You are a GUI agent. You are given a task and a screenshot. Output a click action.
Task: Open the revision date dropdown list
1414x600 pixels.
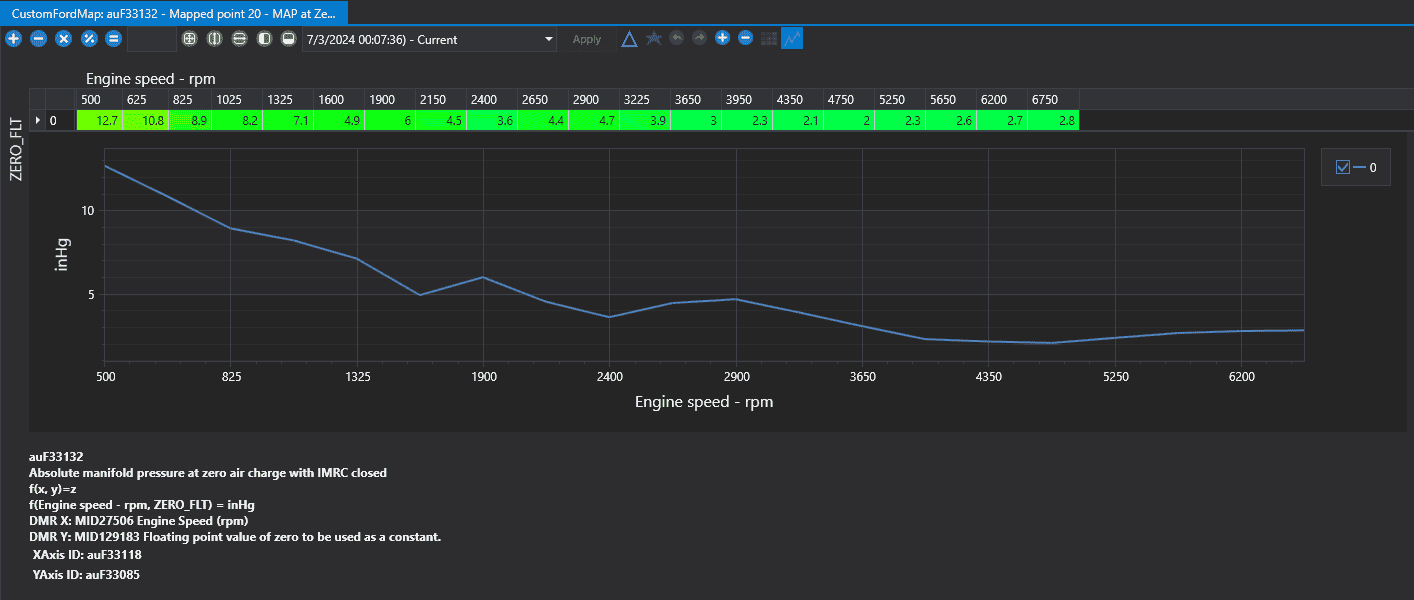(x=429, y=39)
